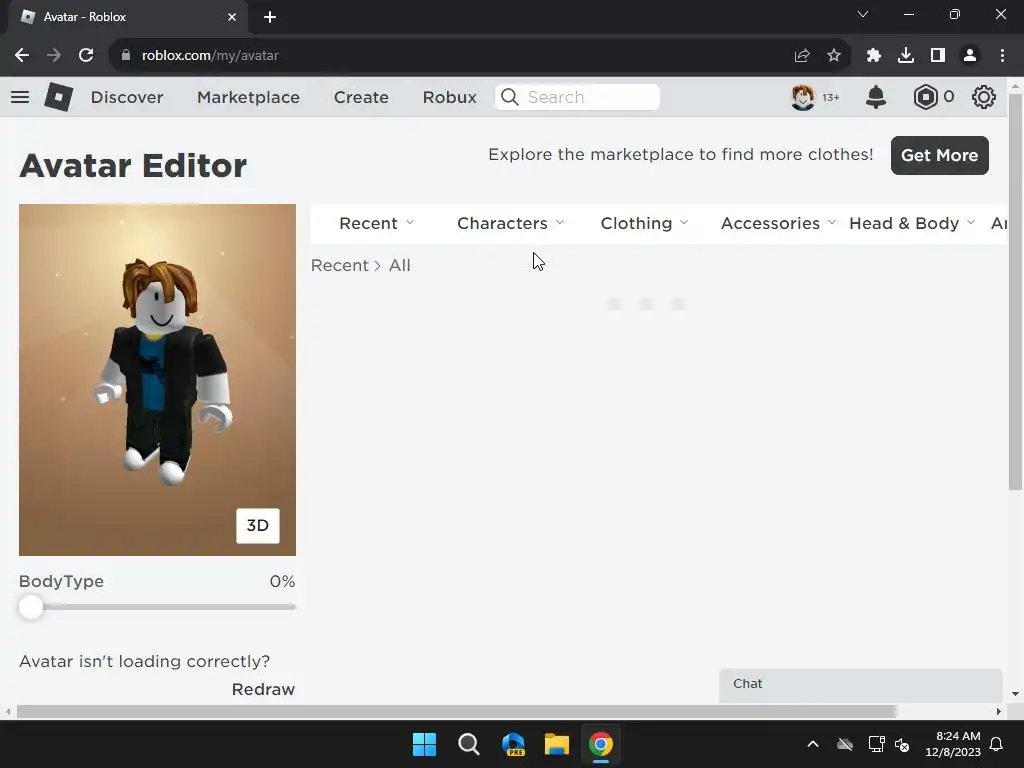Click the BodyType slider handle

(31, 607)
